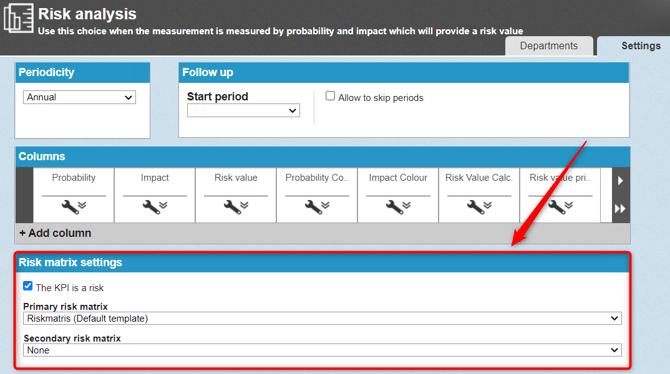Click the Columns panel heading
Screen dimensions: 670x374
point(42,156)
